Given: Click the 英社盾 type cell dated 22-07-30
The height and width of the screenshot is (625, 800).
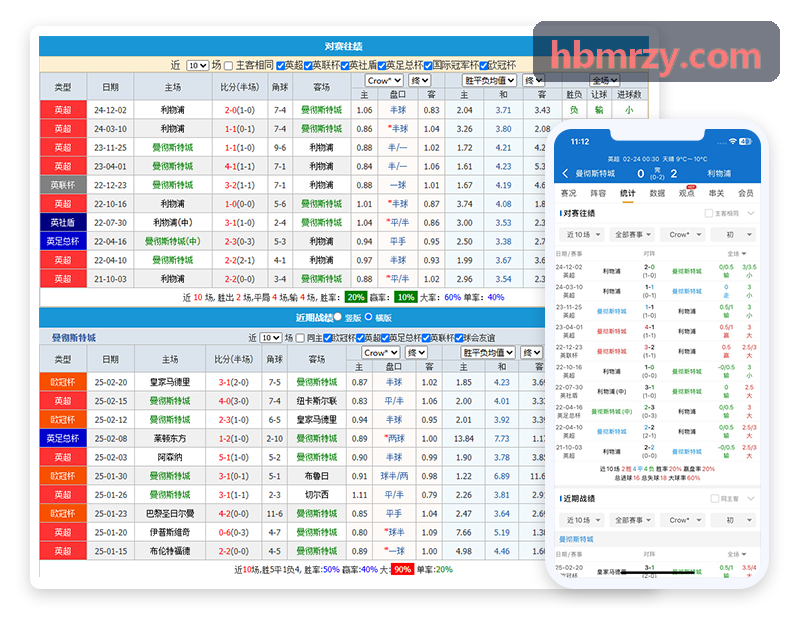Looking at the screenshot, I should (x=63, y=222).
